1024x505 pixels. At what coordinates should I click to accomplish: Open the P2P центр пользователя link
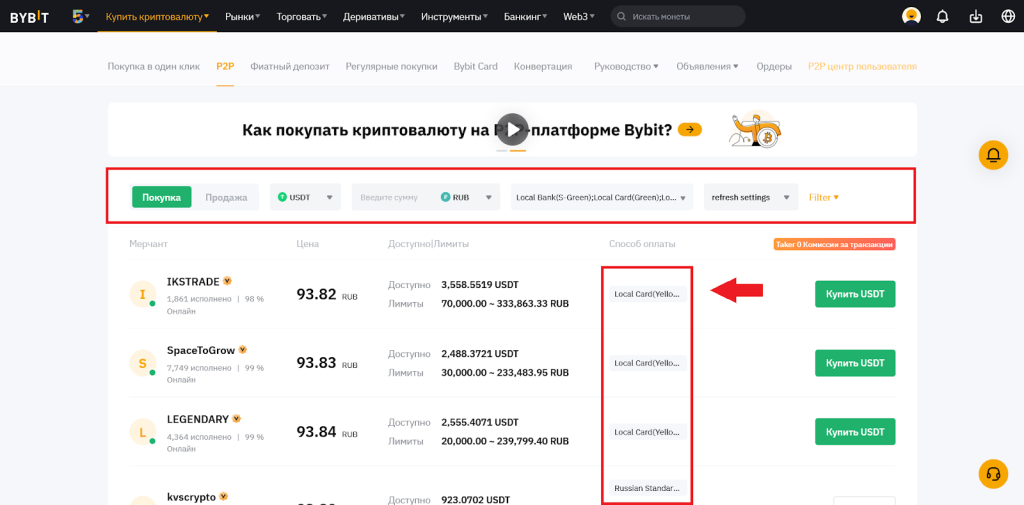[x=862, y=66]
